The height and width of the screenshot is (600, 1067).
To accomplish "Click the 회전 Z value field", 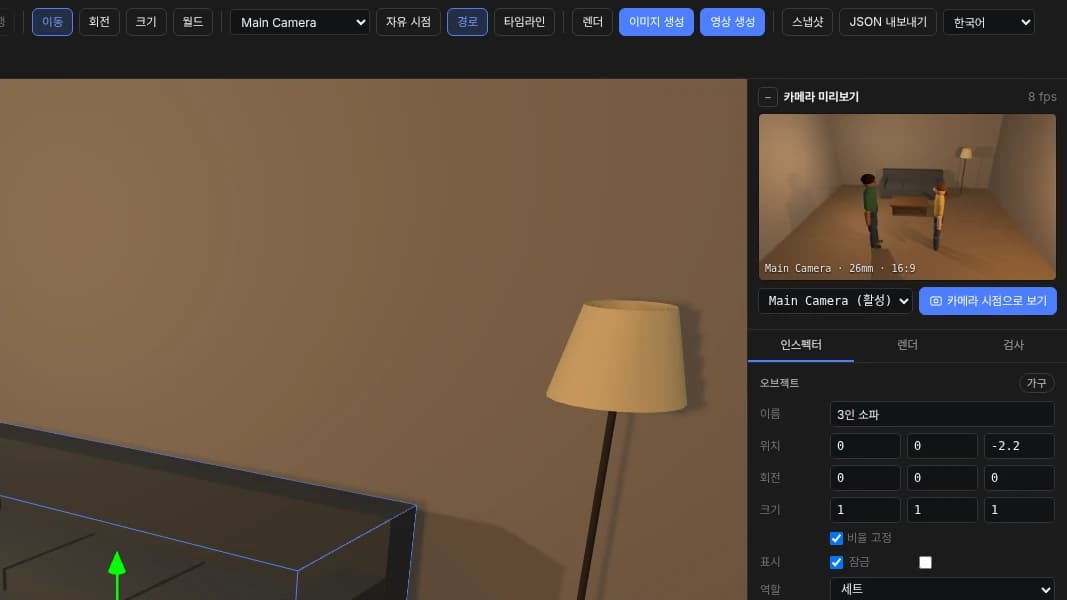I will click(1019, 478).
